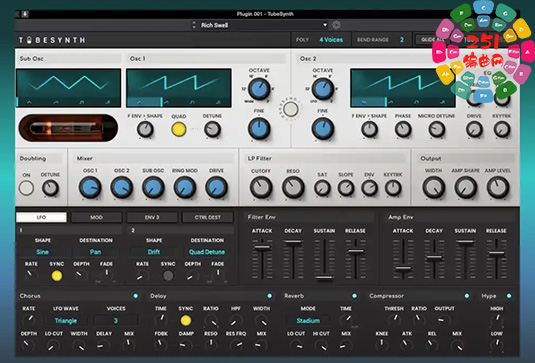
Task: Switch to the CTRL DEST tab
Action: 207,217
